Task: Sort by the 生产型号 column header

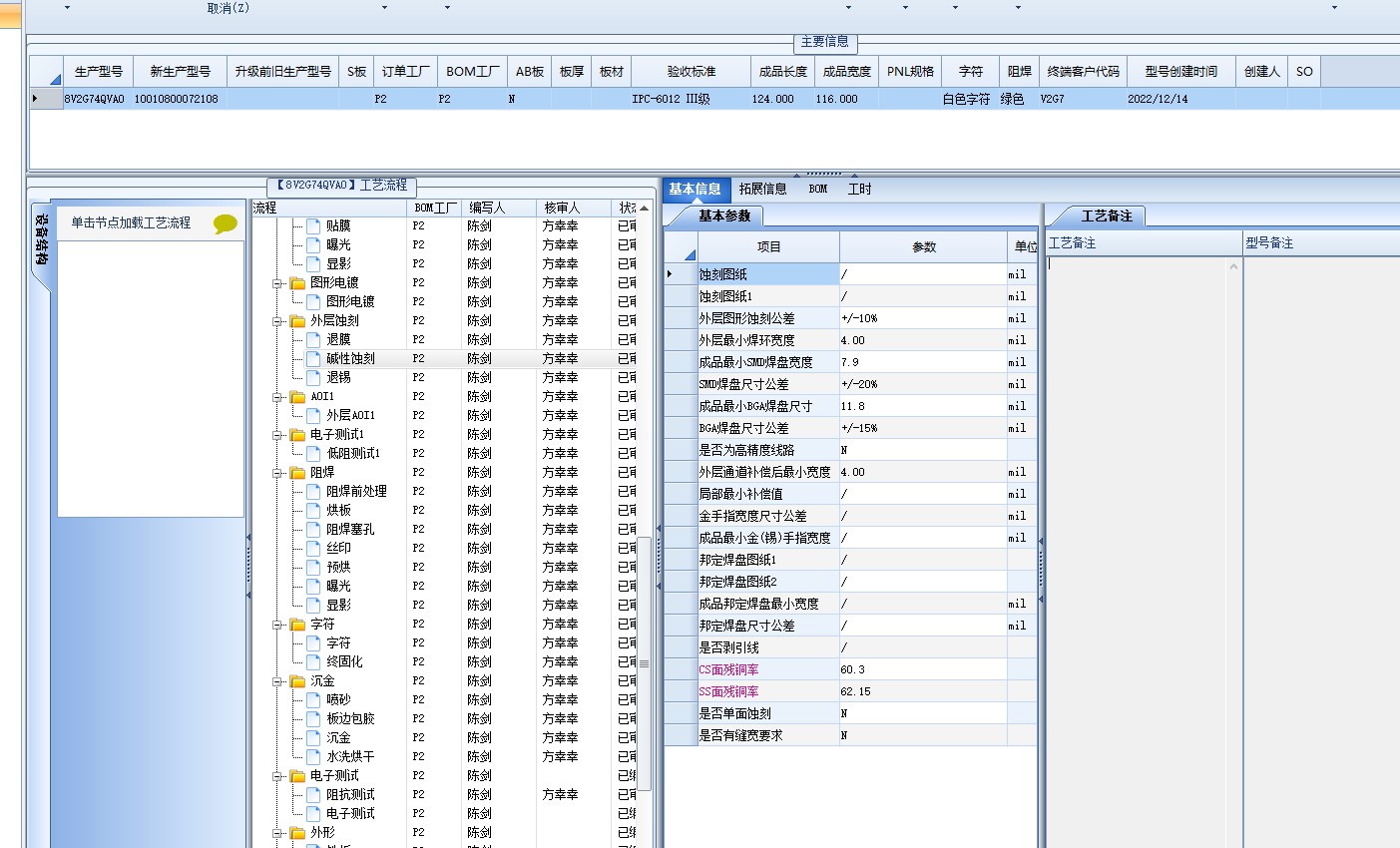Action: point(98,72)
